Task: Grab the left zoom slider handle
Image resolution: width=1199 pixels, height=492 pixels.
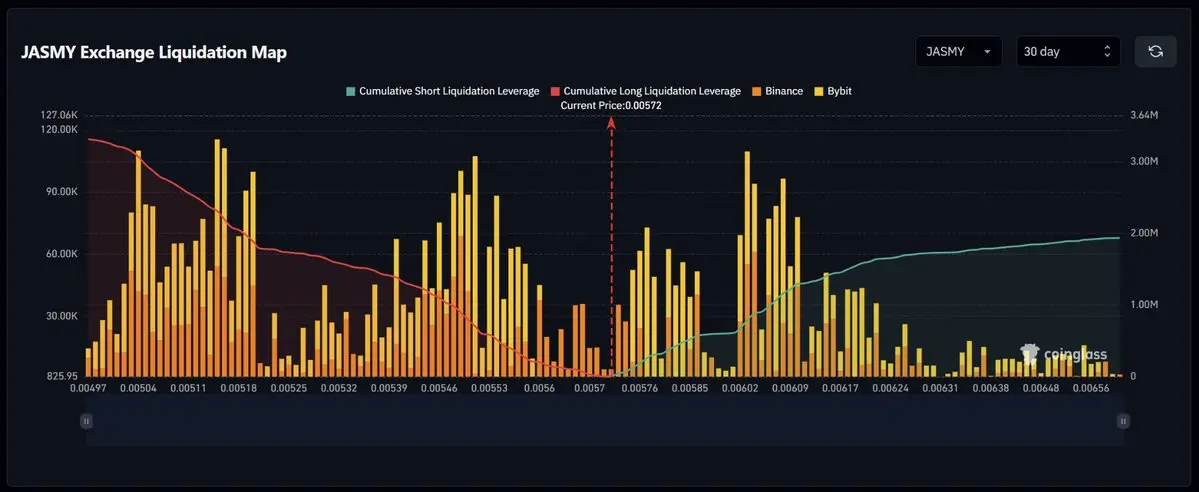Action: (86, 421)
